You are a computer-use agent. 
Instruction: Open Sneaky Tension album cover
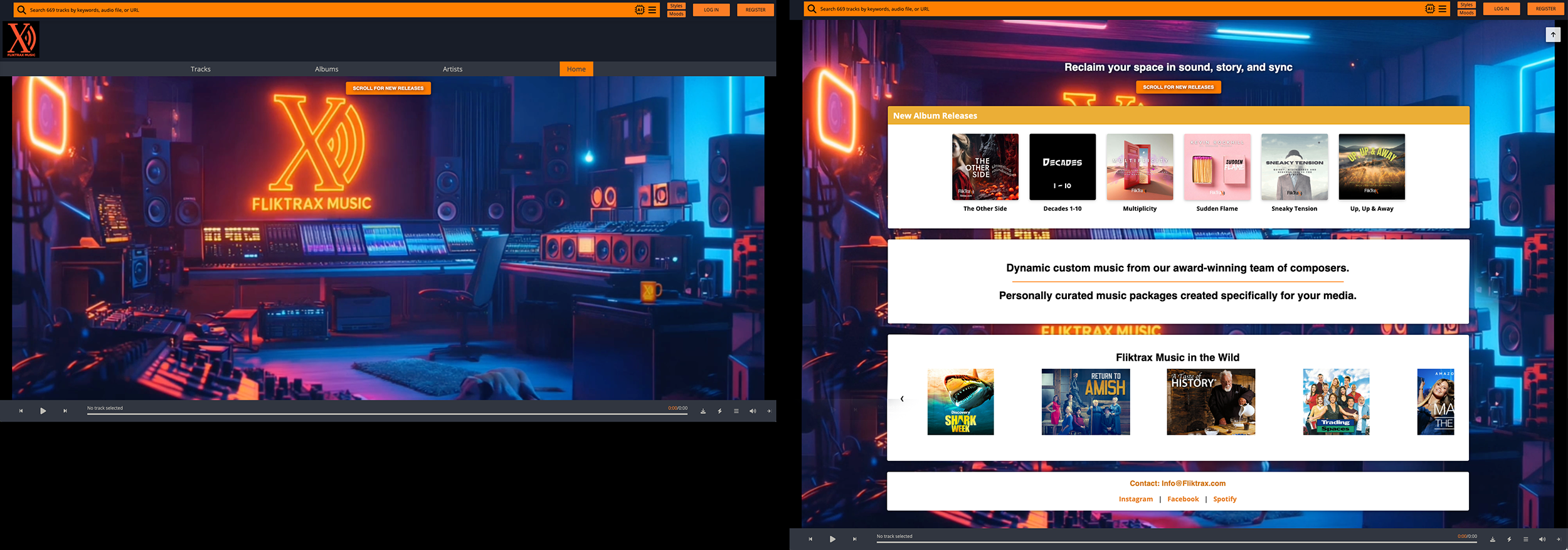1295,167
